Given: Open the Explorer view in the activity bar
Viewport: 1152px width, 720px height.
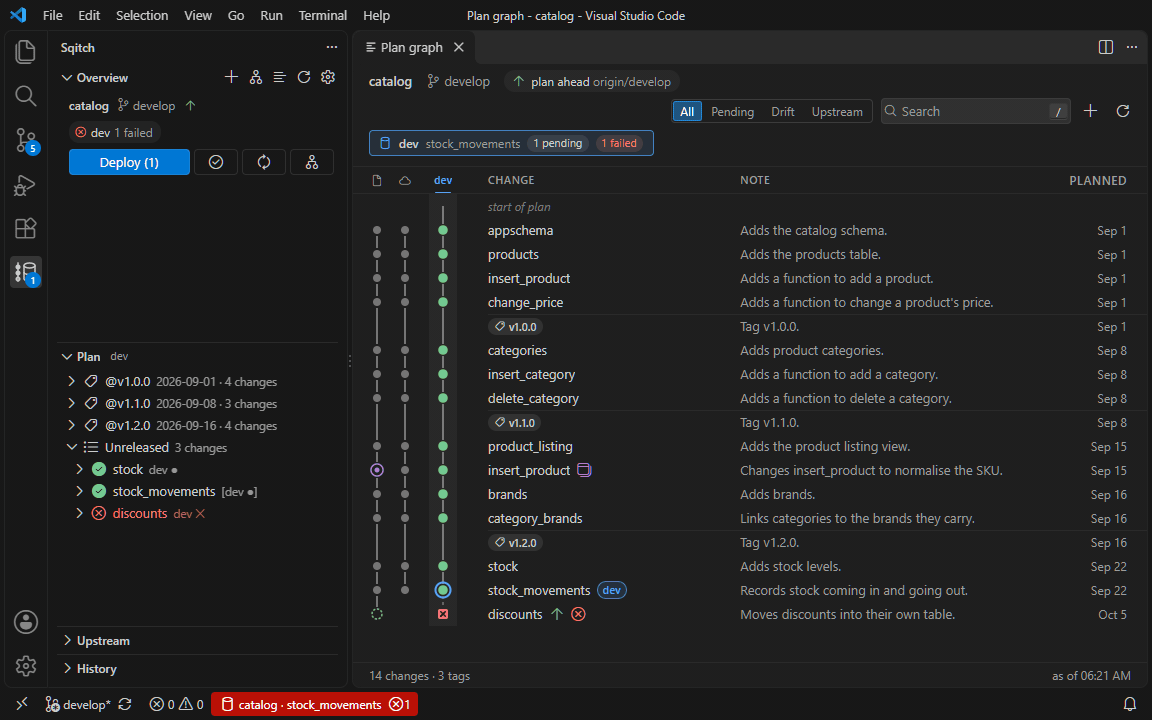Looking at the screenshot, I should point(26,51).
